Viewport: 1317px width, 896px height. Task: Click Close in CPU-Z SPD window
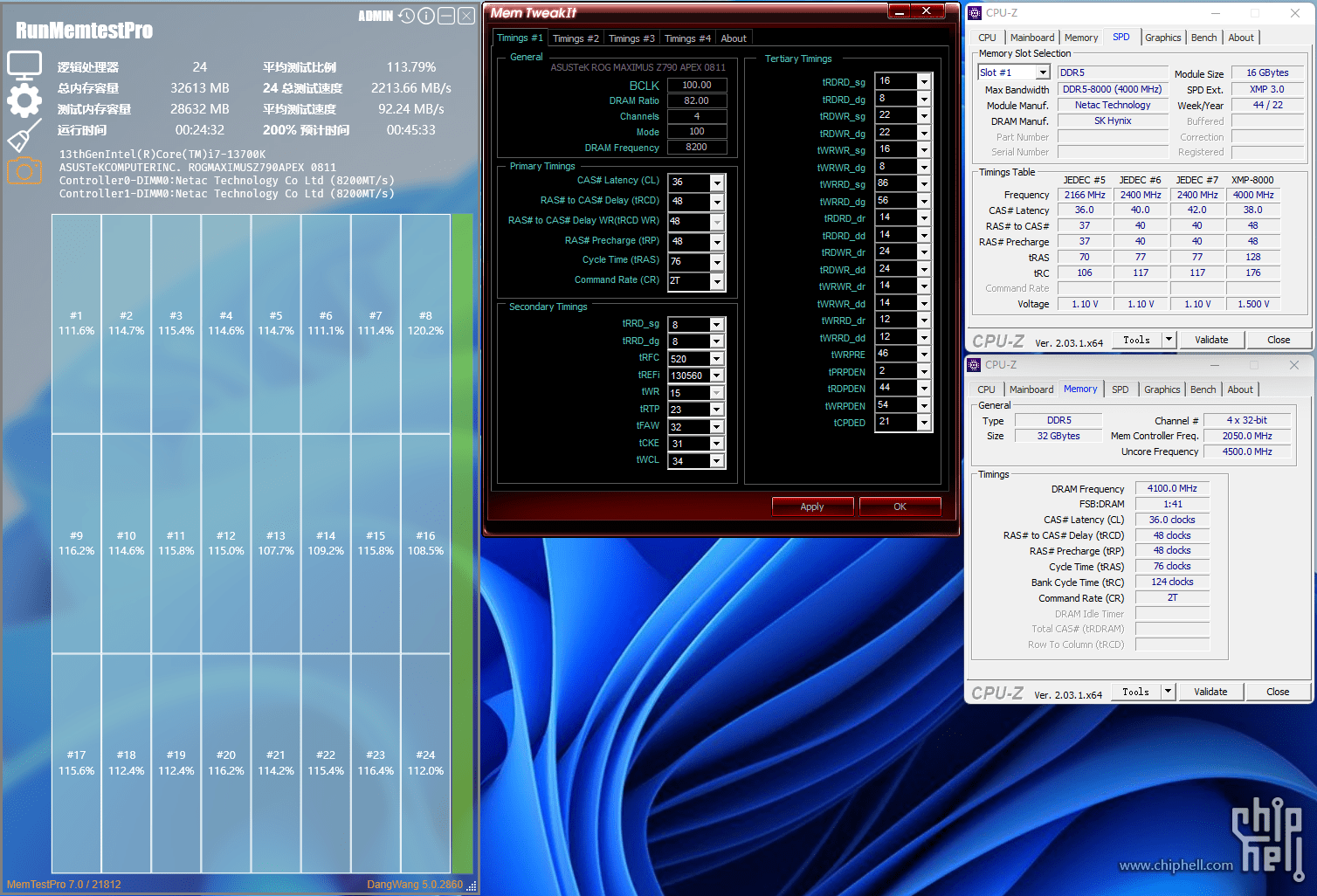tap(1279, 340)
